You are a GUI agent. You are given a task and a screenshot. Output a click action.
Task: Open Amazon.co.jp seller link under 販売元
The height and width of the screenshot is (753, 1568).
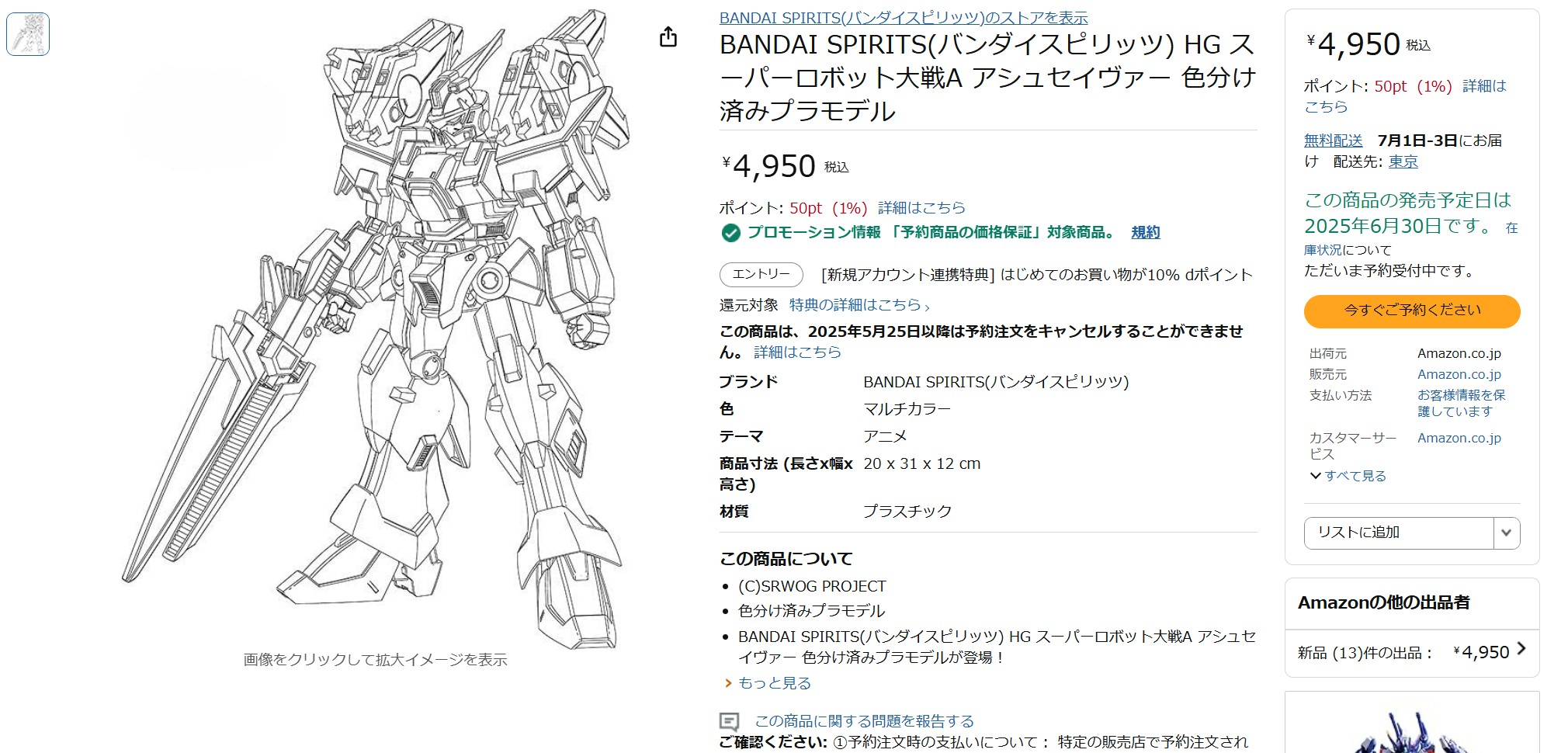pos(1459,373)
